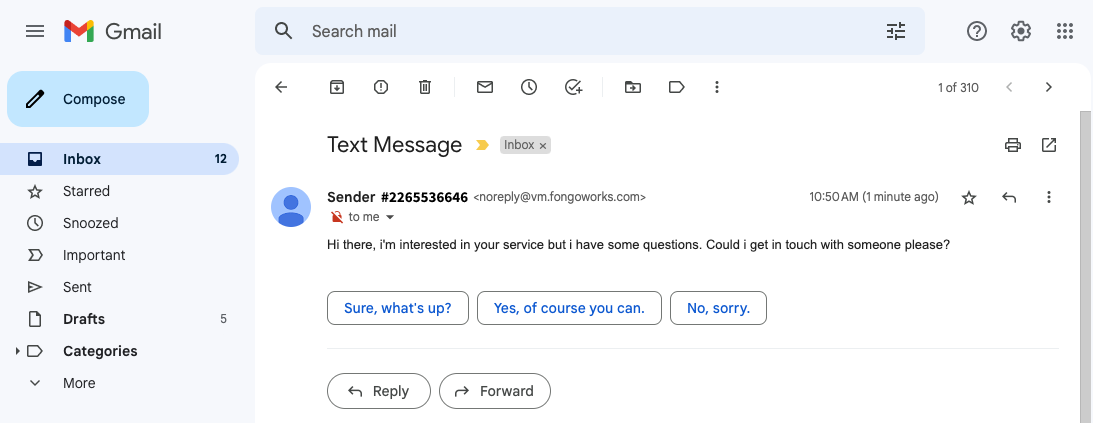This screenshot has width=1093, height=423.
Task: Print the email using the printer icon
Action: [1012, 145]
